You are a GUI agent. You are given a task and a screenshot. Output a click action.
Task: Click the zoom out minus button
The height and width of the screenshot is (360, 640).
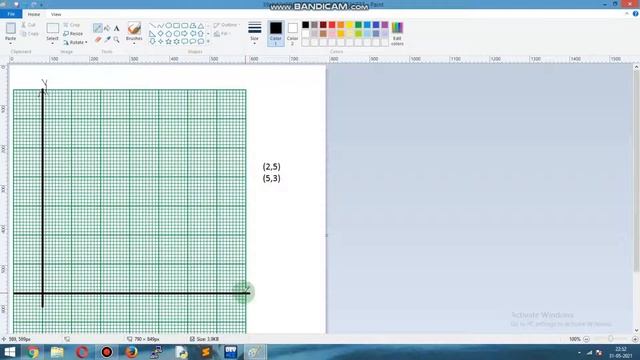(x=587, y=339)
